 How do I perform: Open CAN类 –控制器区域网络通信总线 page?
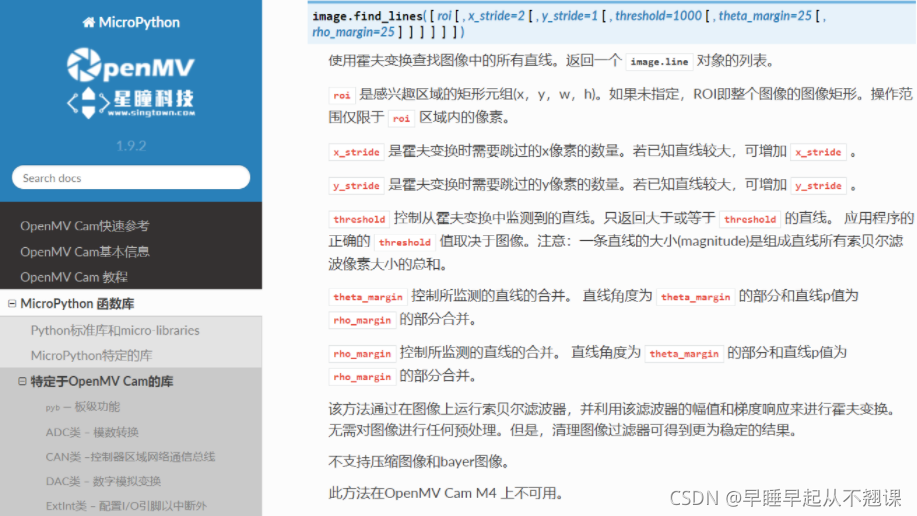130,457
